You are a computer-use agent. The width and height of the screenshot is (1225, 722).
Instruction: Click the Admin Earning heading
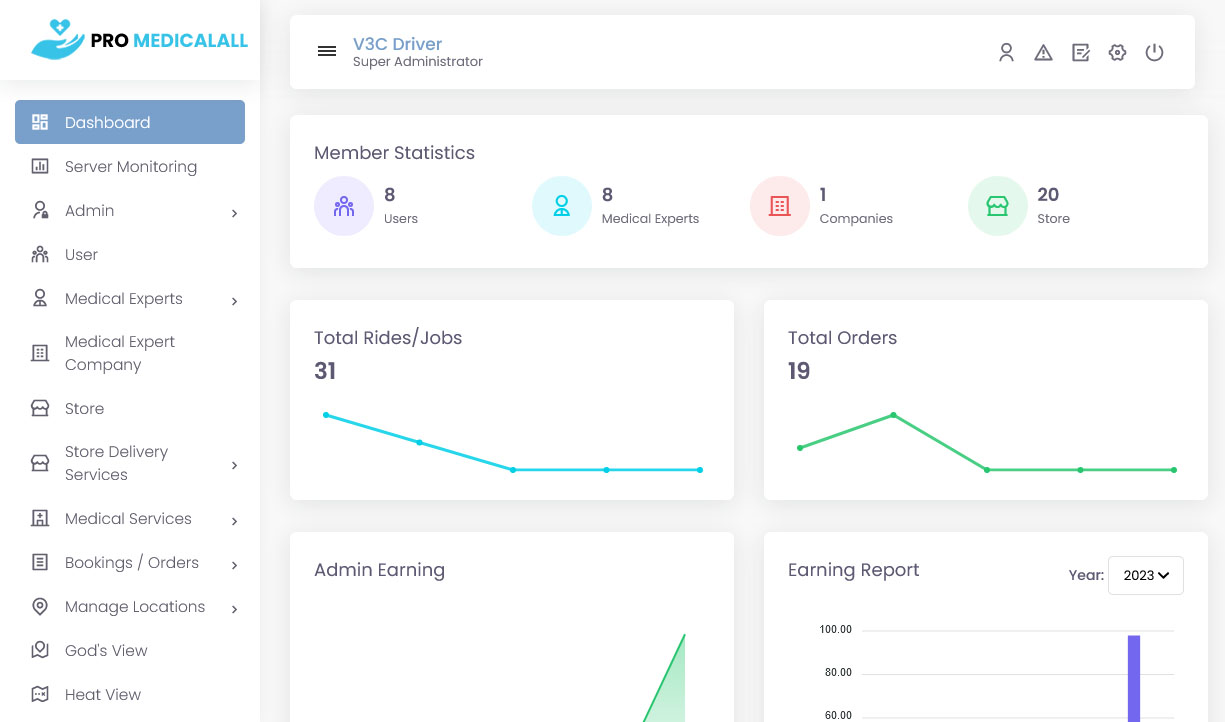pos(379,570)
